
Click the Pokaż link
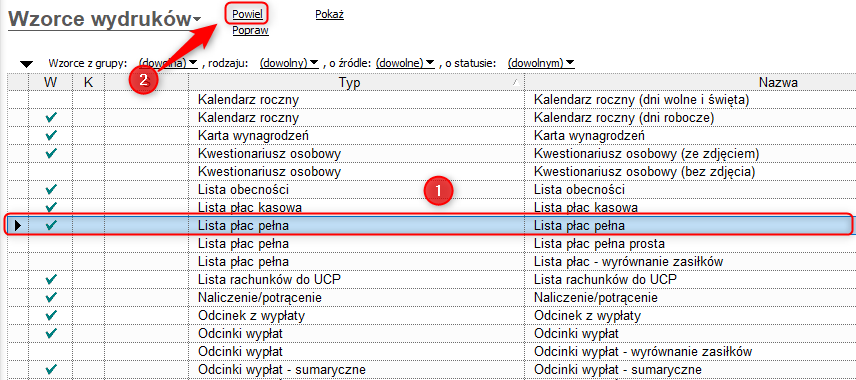click(x=329, y=15)
